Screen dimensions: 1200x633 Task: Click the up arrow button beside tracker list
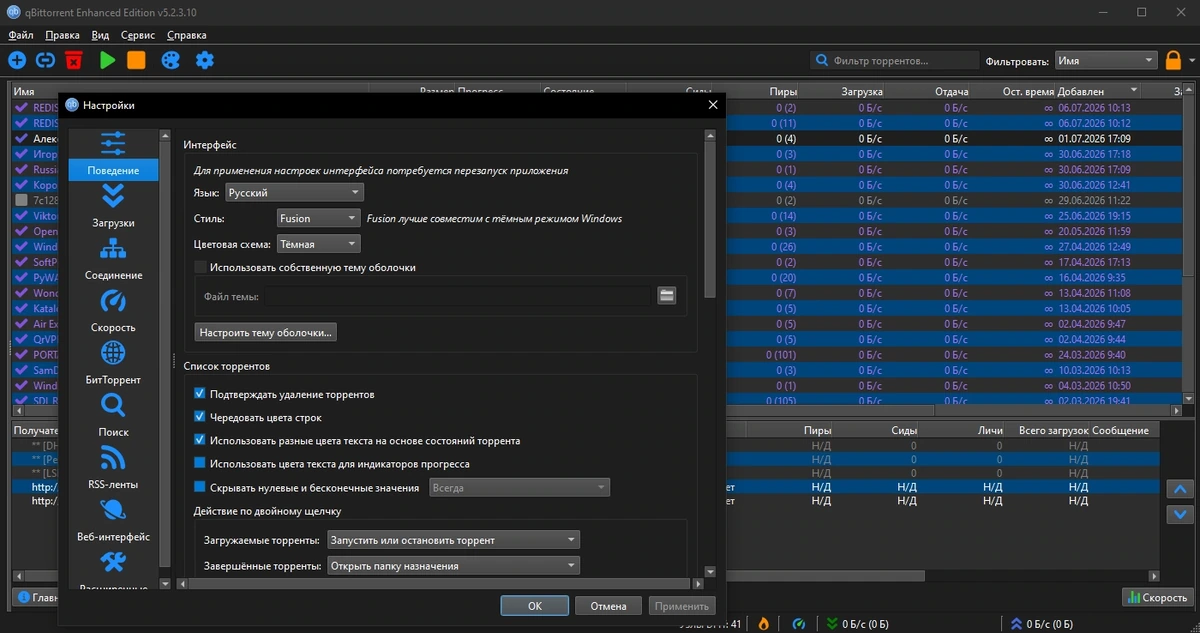(x=1181, y=490)
